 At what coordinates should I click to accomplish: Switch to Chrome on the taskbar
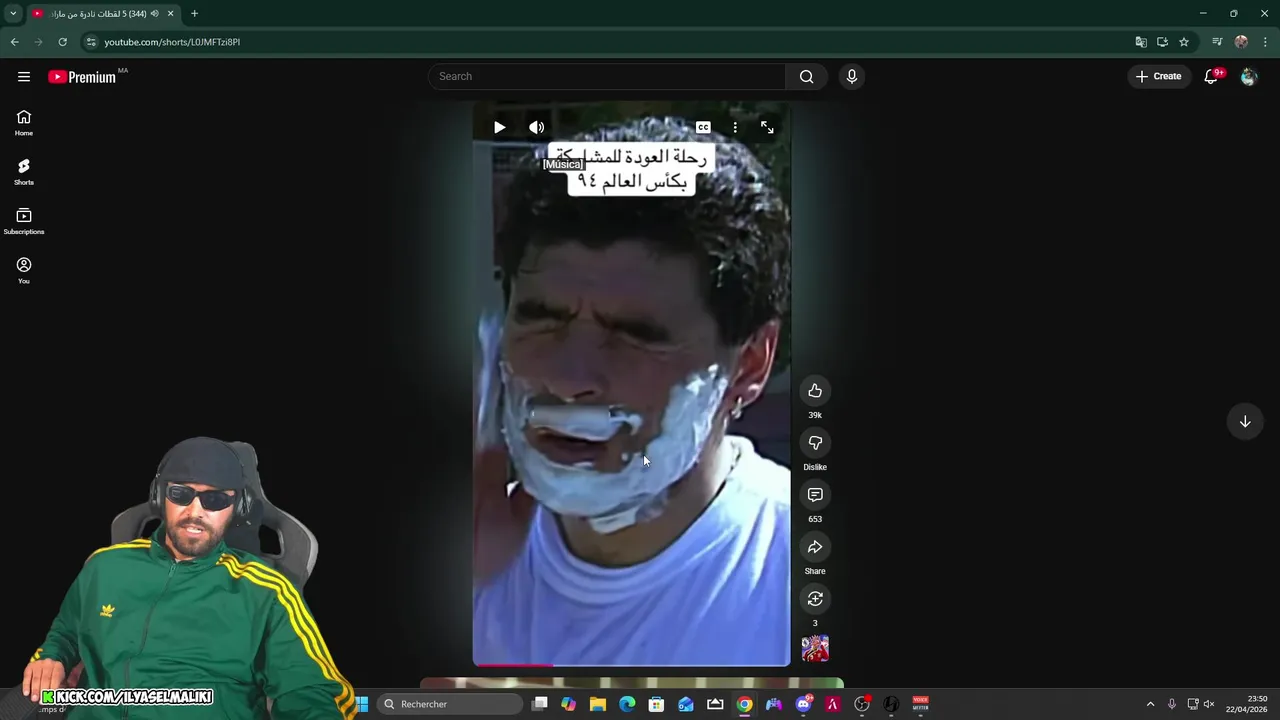745,704
